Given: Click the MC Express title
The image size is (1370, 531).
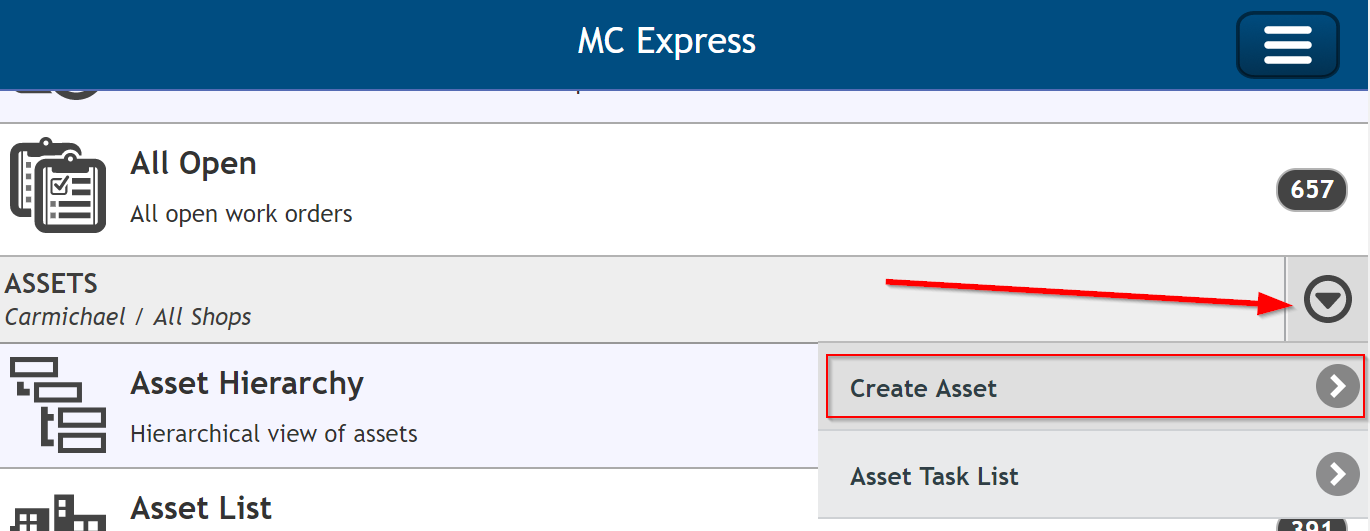Looking at the screenshot, I should click(x=667, y=41).
